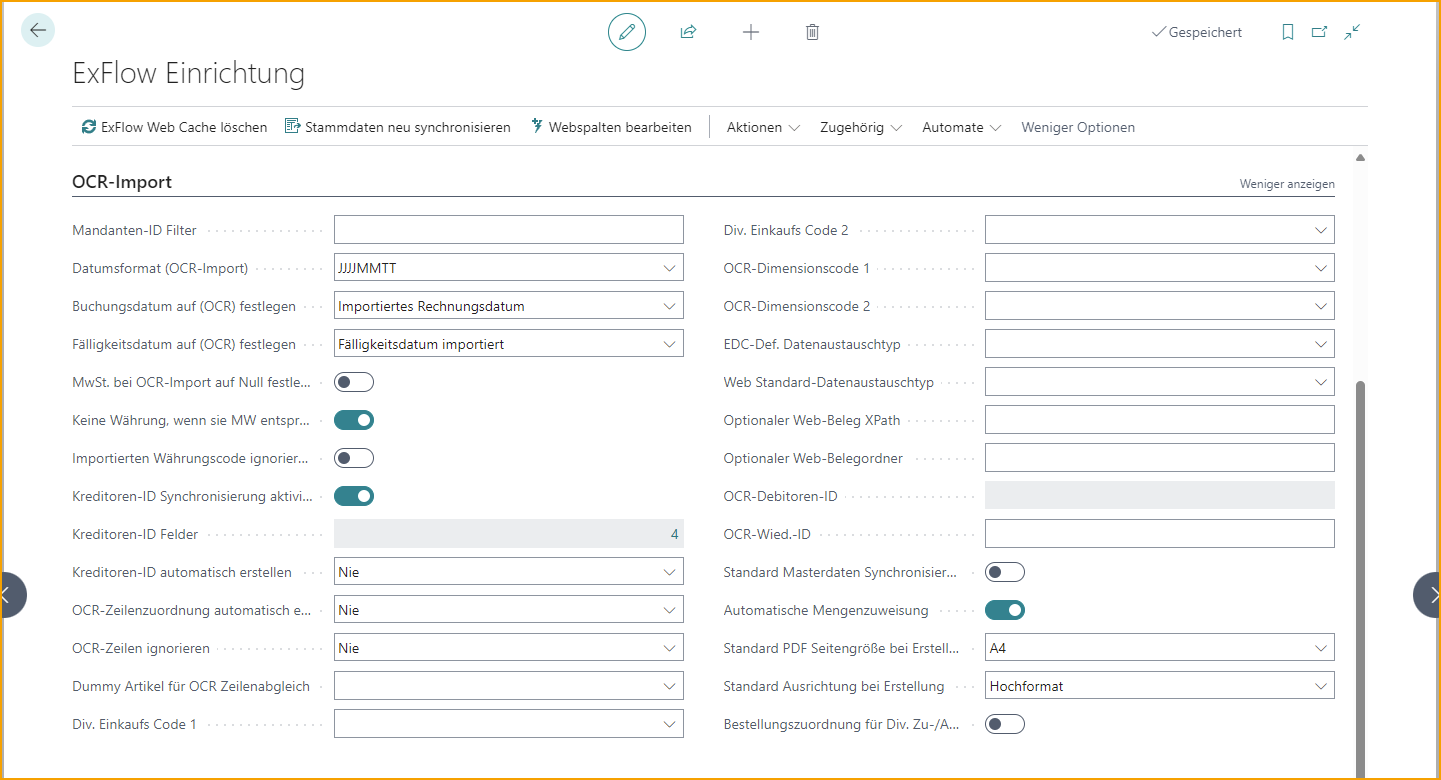The width and height of the screenshot is (1441, 780).
Task: Open the Zugehörig menu
Action: (861, 127)
